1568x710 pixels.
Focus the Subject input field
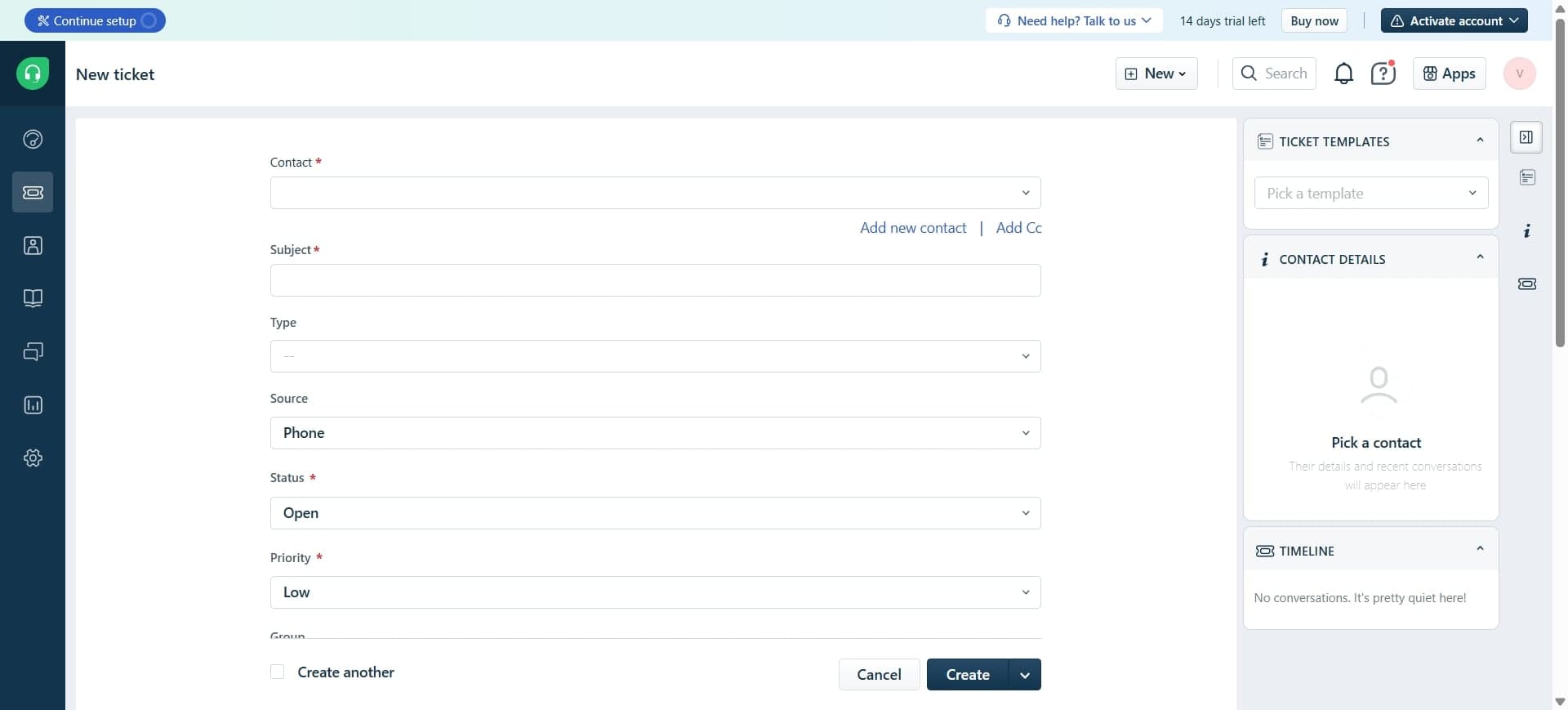[655, 280]
